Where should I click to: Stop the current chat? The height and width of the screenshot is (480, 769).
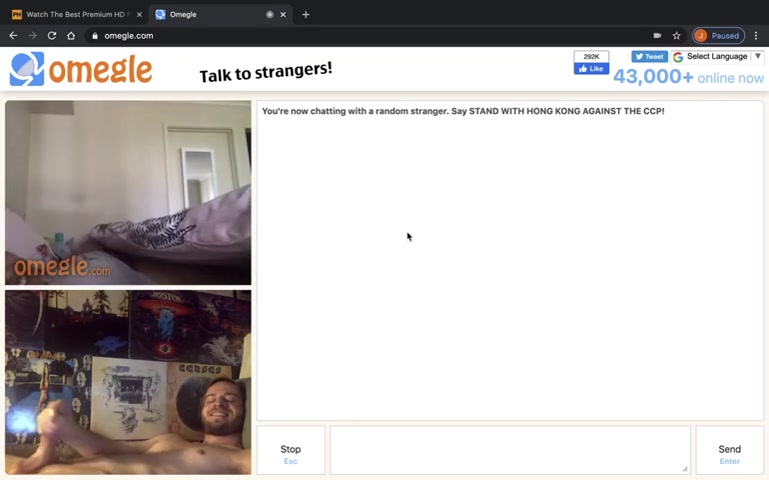coord(291,450)
